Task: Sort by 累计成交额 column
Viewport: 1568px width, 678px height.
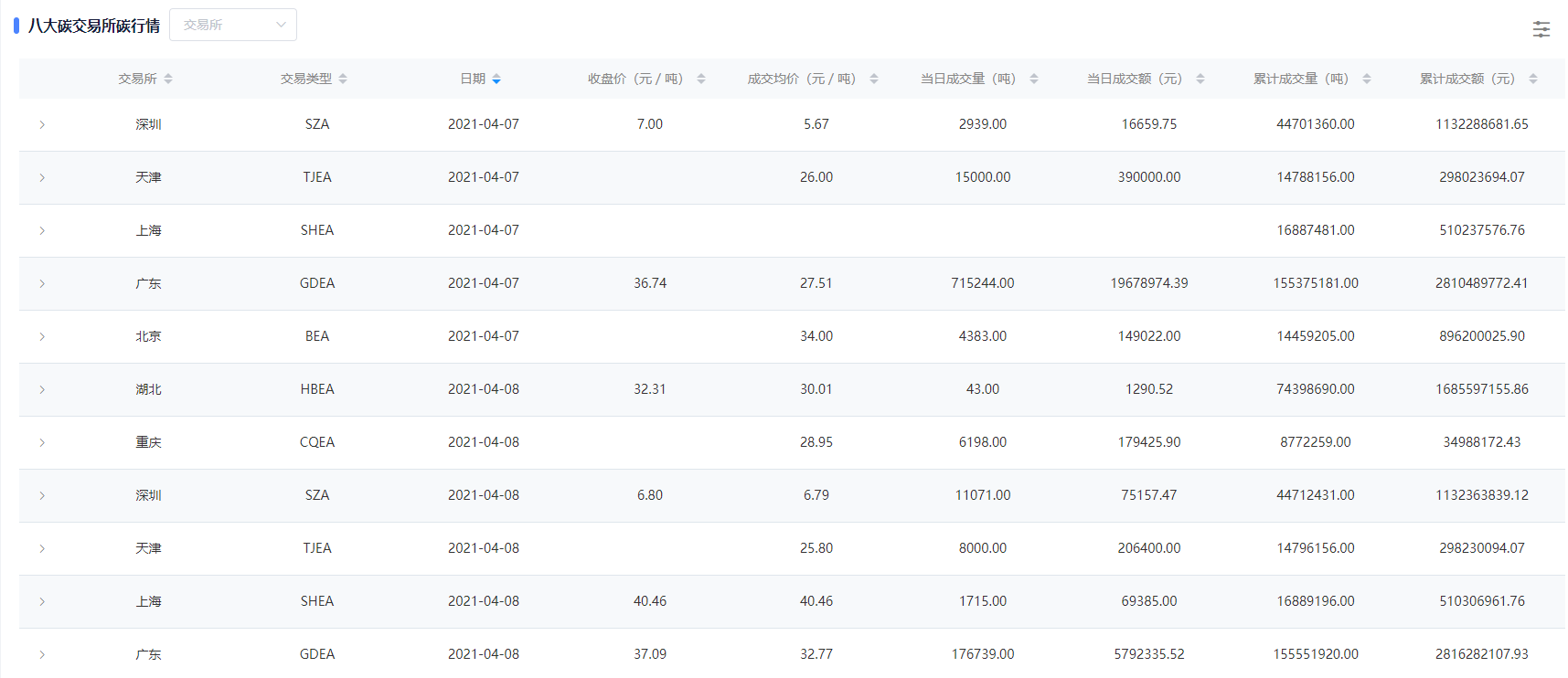Action: 1533,79
